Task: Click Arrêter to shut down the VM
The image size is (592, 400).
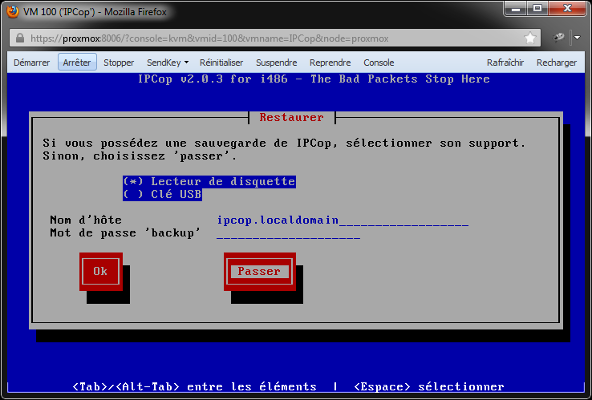Action: [77, 62]
